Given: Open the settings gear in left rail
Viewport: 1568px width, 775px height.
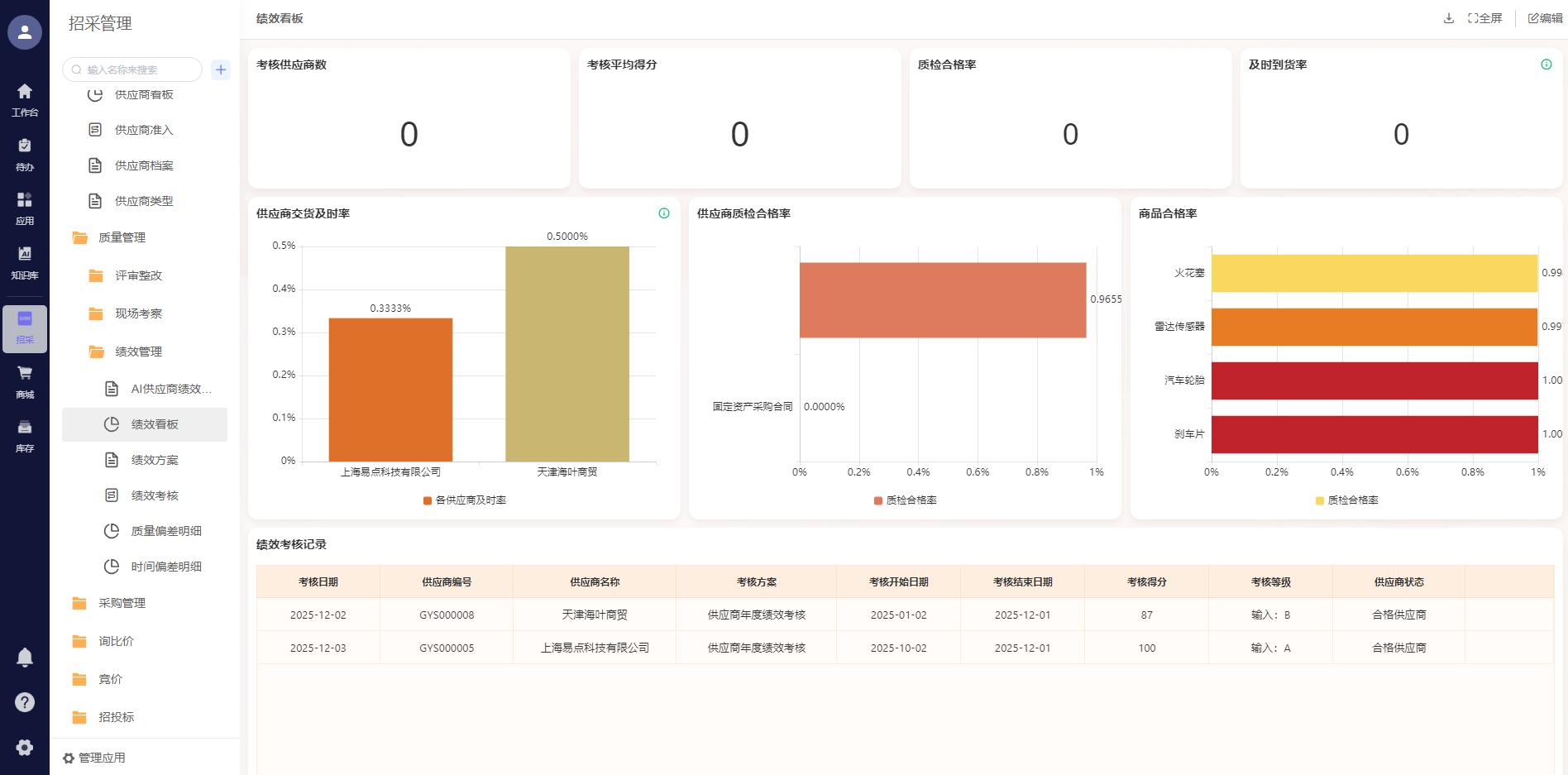Looking at the screenshot, I should click(x=25, y=747).
